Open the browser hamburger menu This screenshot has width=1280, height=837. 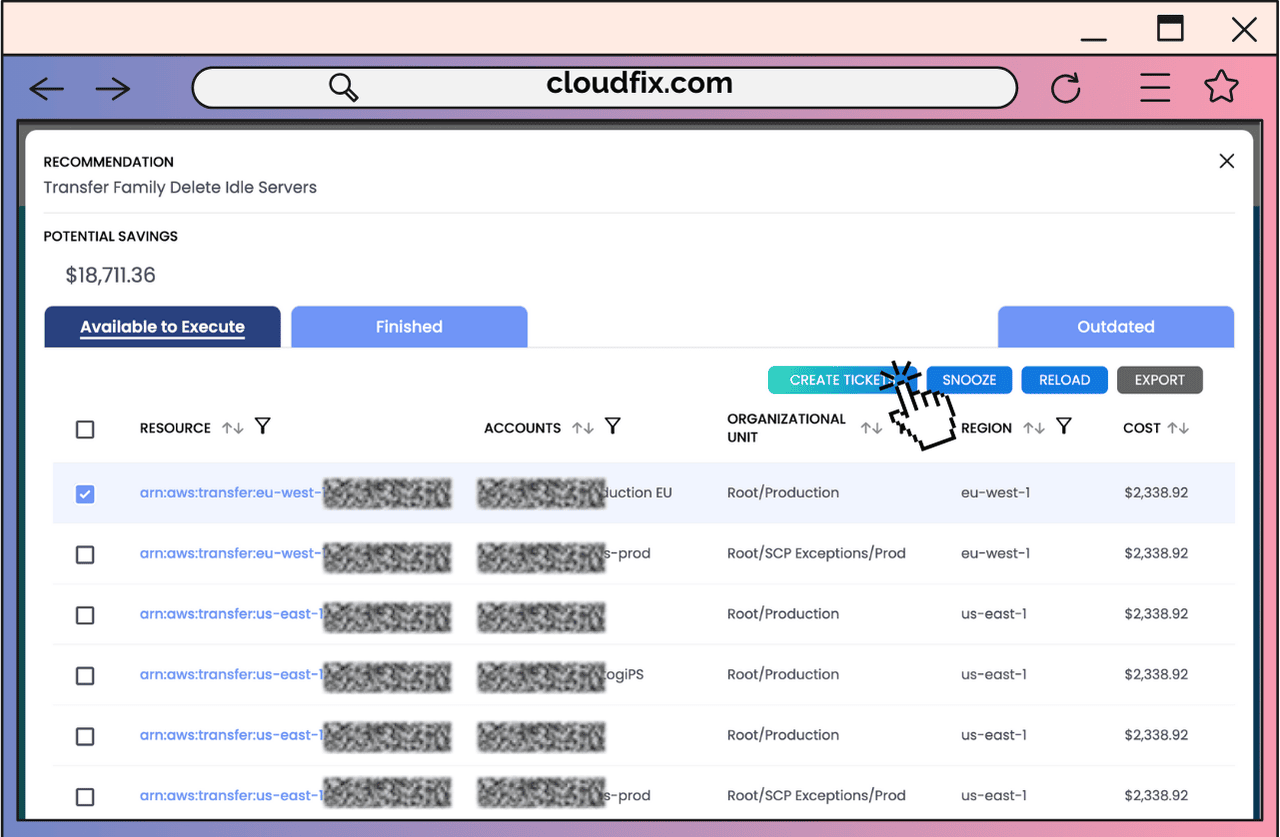(x=1155, y=88)
